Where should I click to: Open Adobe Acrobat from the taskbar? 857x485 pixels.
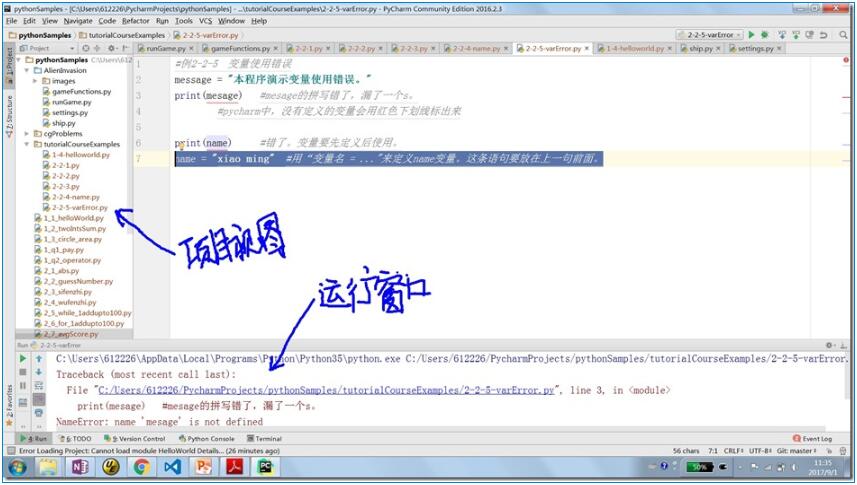234,467
